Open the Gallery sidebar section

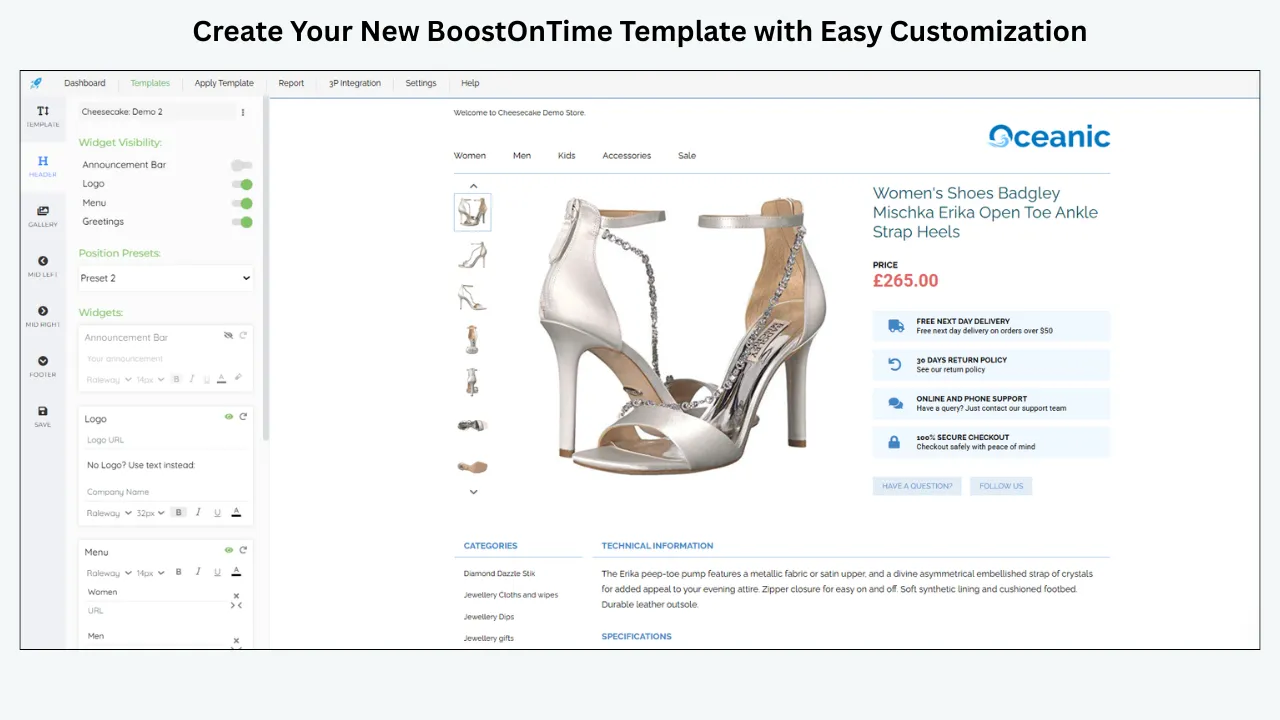pyautogui.click(x=43, y=216)
